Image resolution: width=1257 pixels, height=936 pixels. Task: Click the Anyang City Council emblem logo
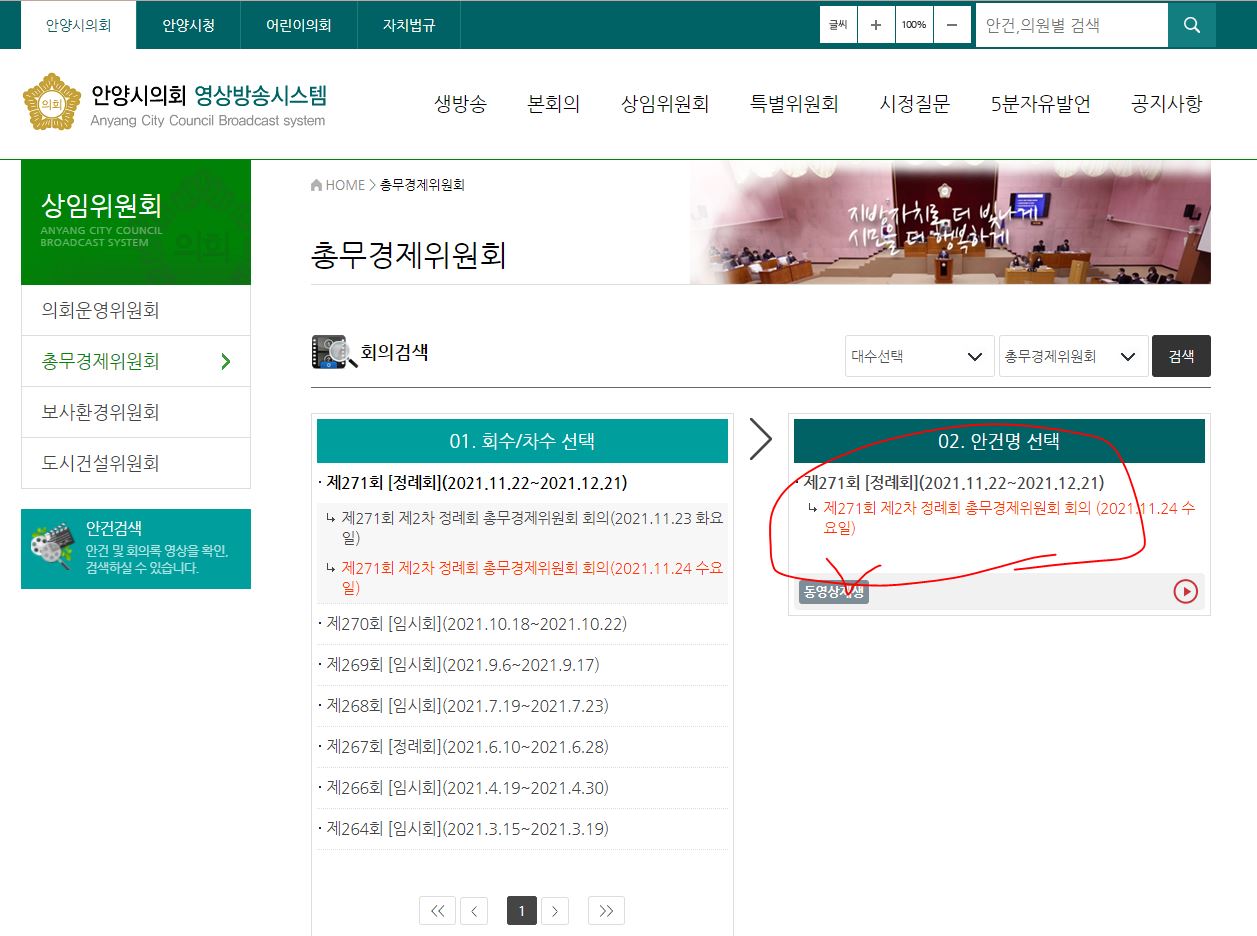click(52, 102)
